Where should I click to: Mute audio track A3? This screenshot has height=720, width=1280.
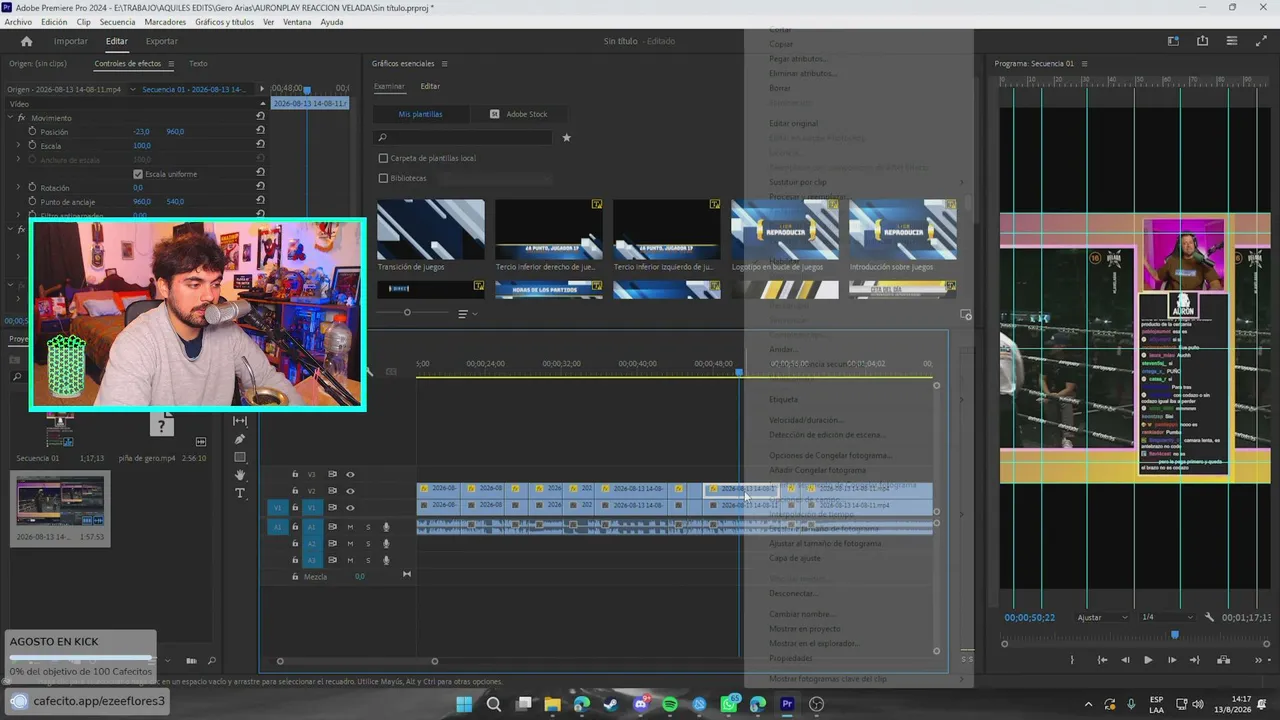pyautogui.click(x=350, y=559)
